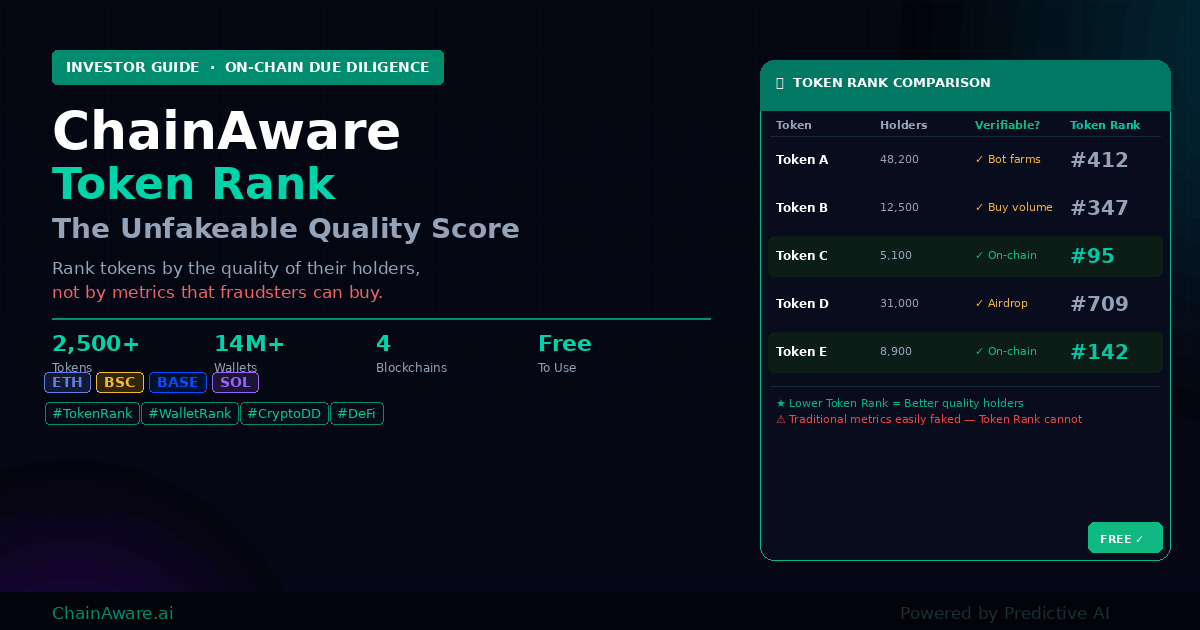Open the ChainAware.ai footer link

[x=112, y=613]
